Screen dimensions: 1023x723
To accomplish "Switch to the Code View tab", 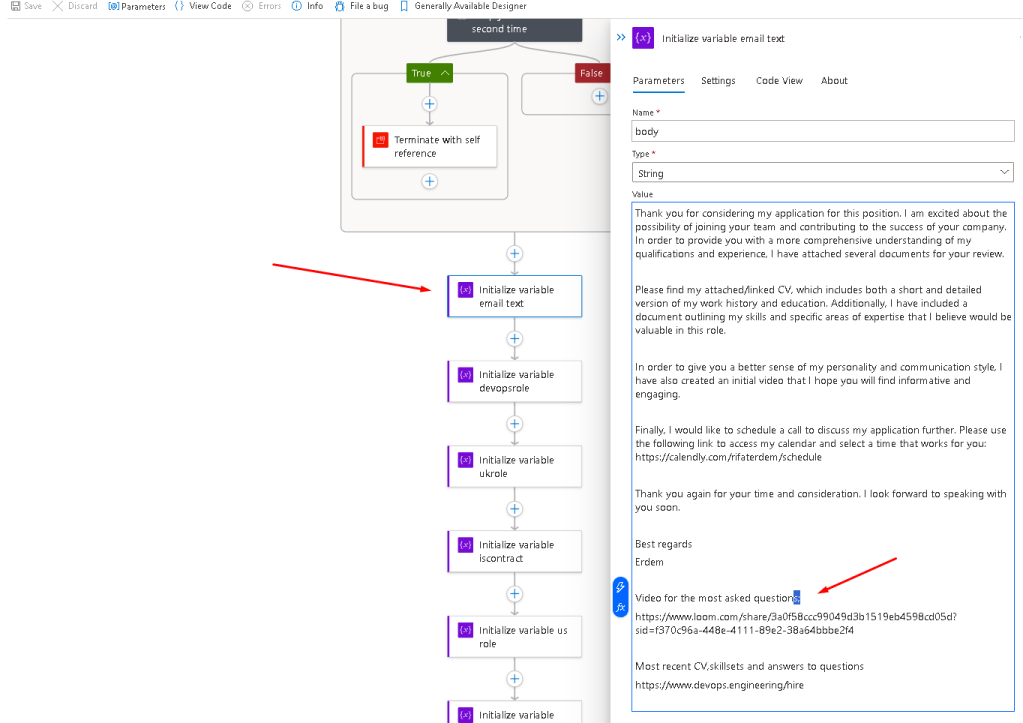I will (779, 80).
